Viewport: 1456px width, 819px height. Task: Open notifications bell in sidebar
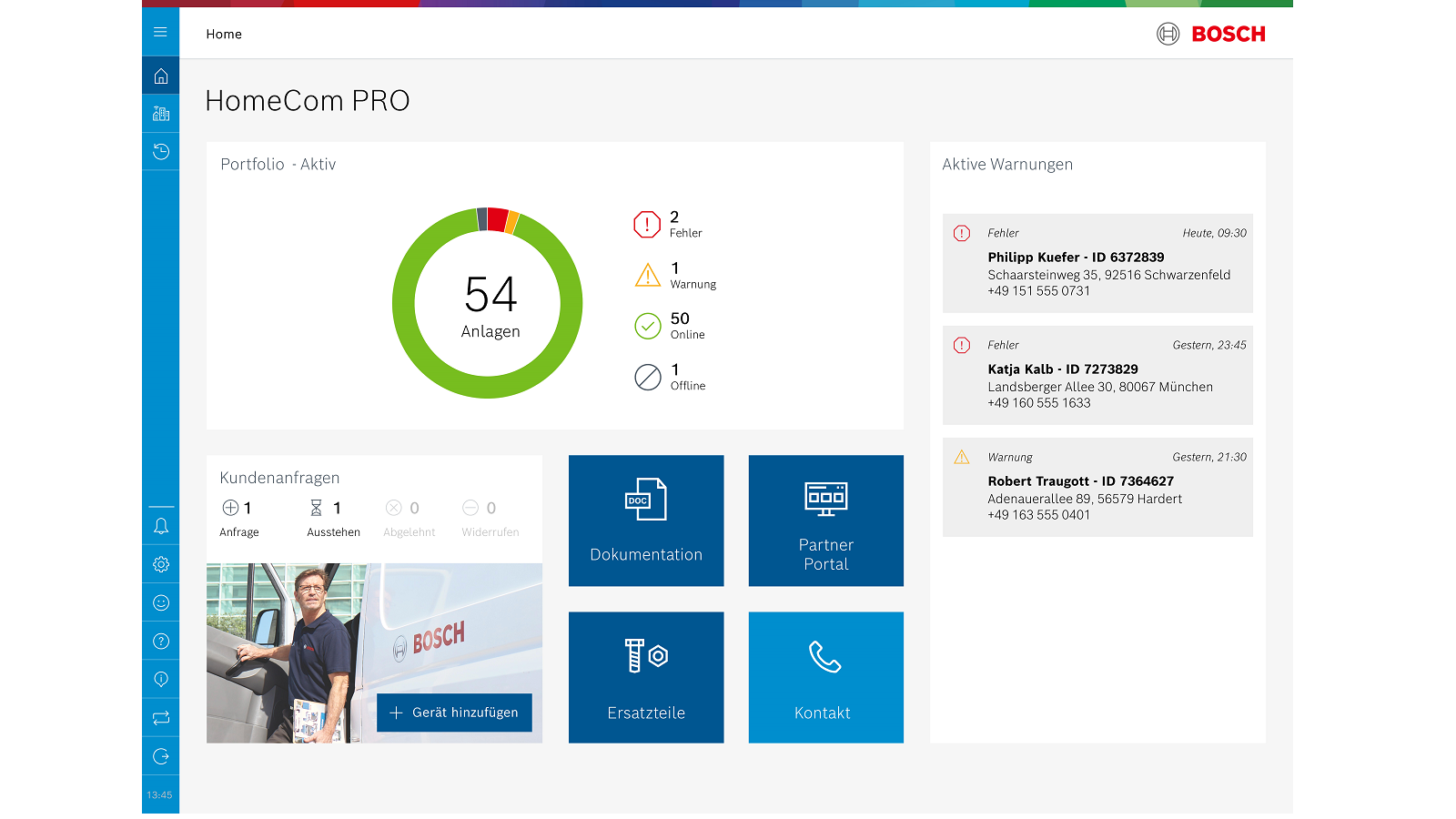click(x=160, y=526)
